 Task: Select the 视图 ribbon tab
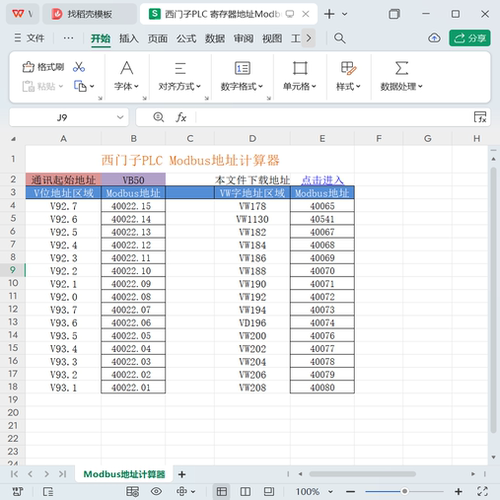272,39
